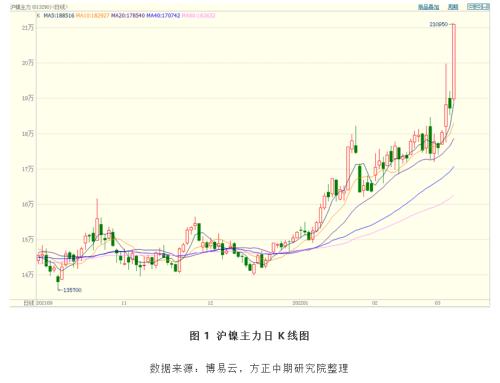Click the data source line 数据来源：博易云

coord(249,368)
